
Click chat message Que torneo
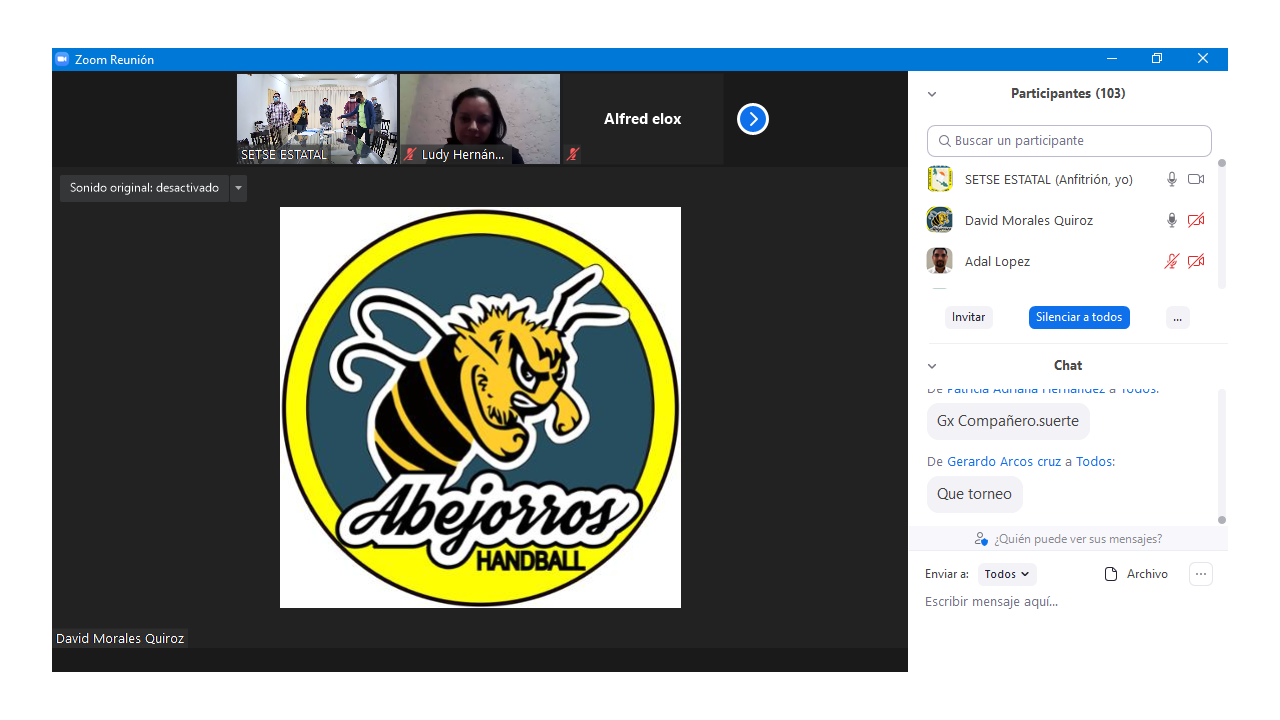[x=975, y=494]
